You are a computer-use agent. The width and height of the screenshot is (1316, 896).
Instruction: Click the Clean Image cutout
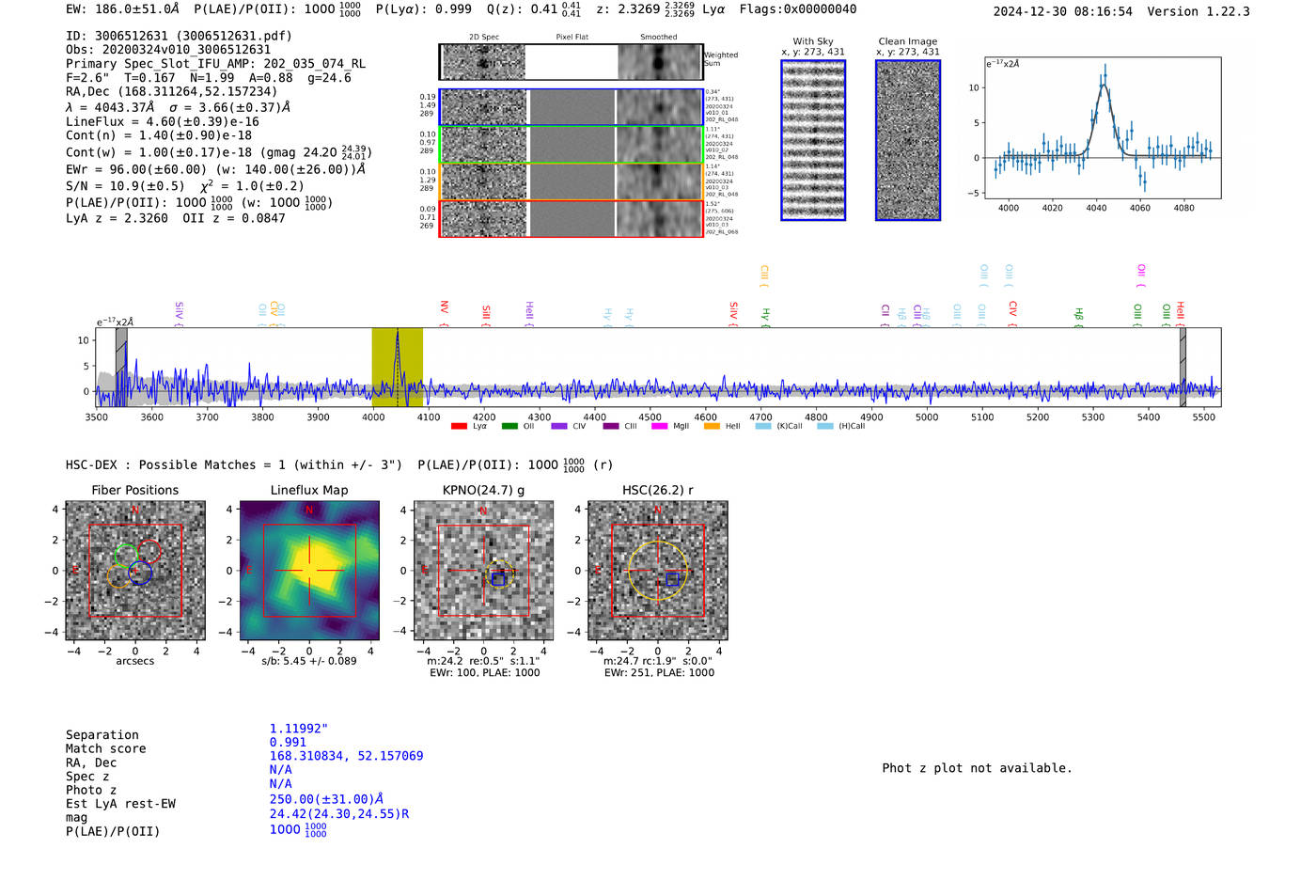[908, 140]
